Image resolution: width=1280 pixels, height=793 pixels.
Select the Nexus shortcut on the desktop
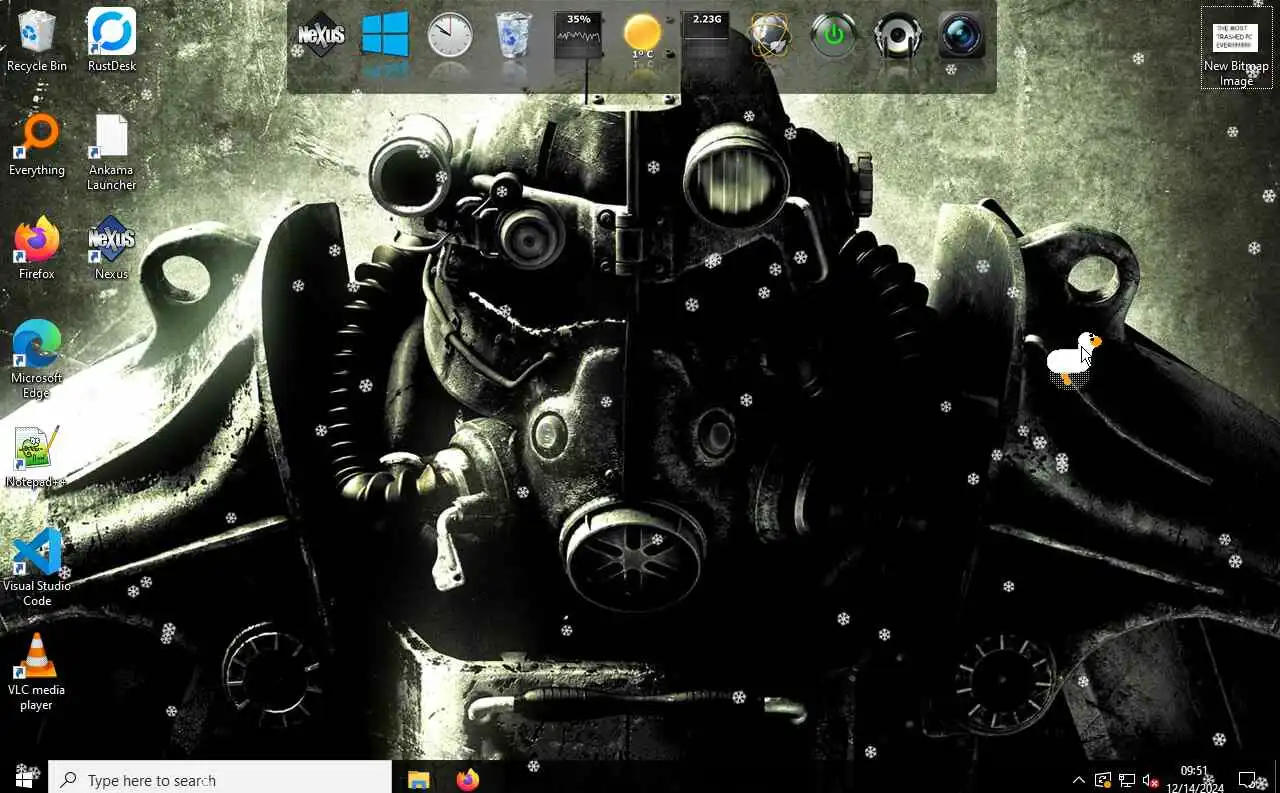pyautogui.click(x=111, y=249)
